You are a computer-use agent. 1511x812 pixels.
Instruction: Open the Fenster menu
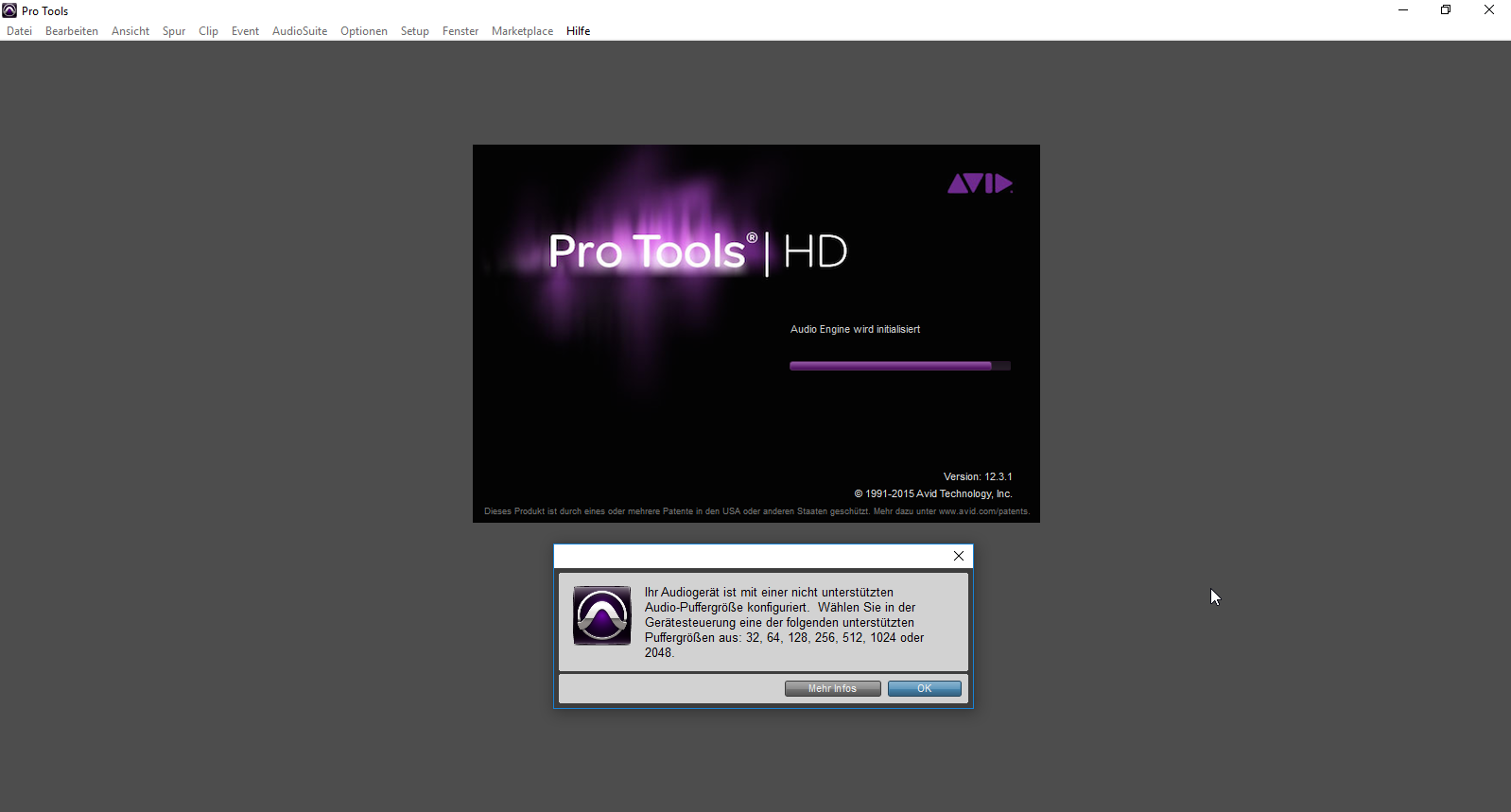460,31
